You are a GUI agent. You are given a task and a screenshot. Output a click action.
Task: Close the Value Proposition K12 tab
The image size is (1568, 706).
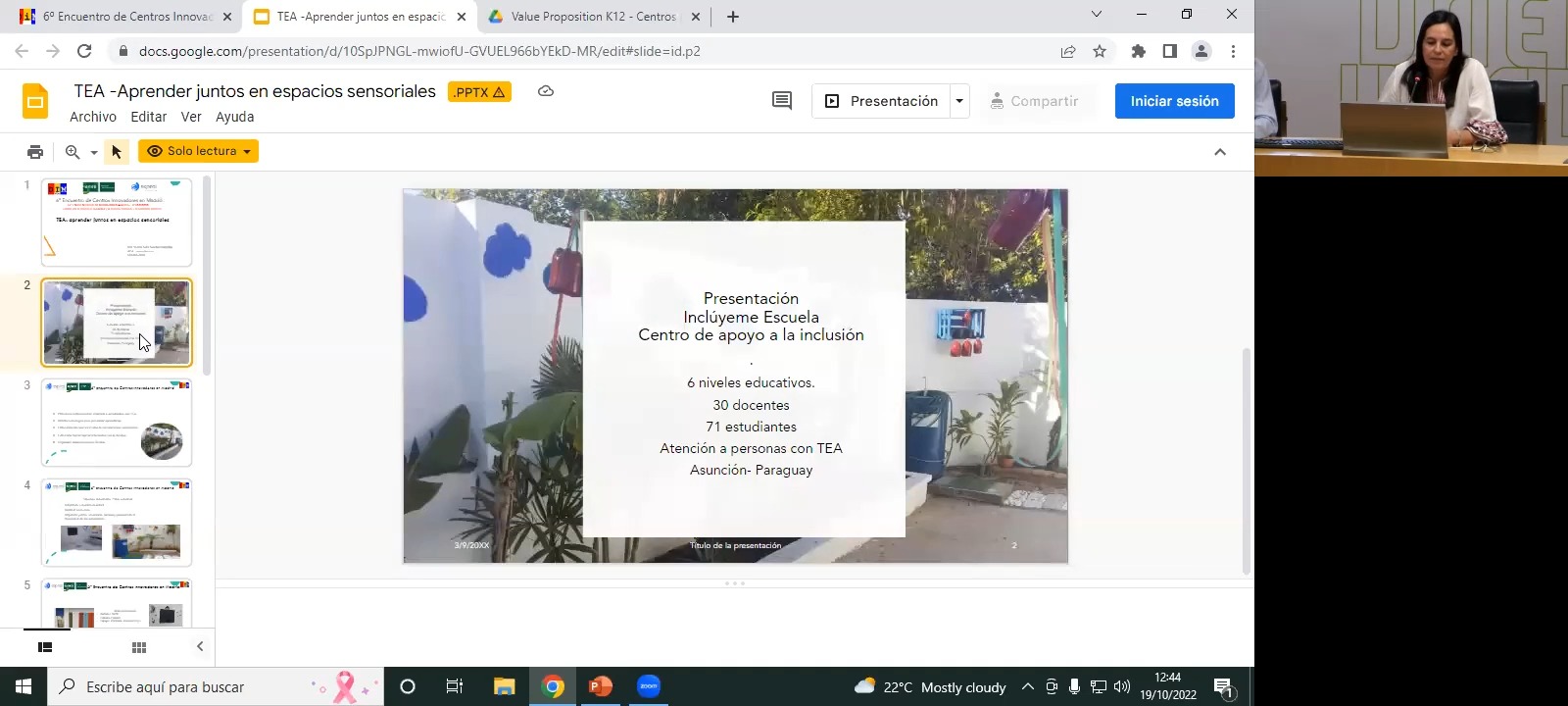(x=696, y=17)
